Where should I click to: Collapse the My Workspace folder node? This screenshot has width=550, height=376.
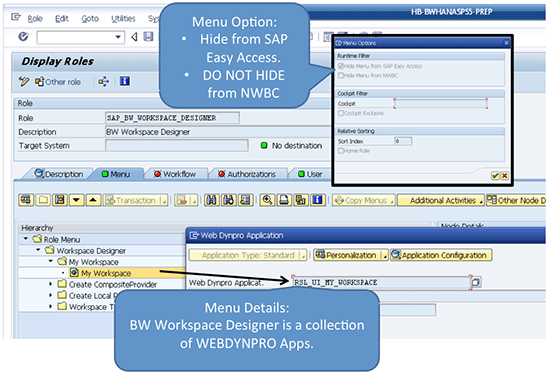[x=51, y=261]
